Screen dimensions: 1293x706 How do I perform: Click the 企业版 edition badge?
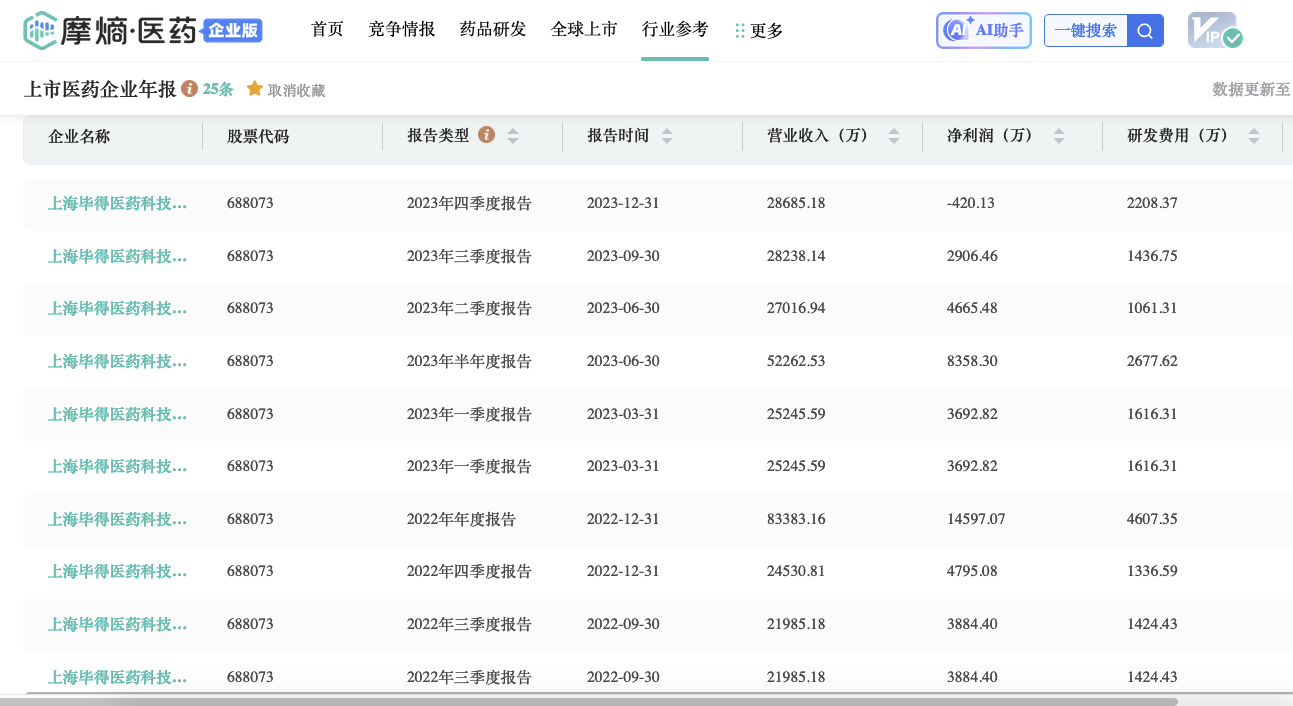coord(233,31)
